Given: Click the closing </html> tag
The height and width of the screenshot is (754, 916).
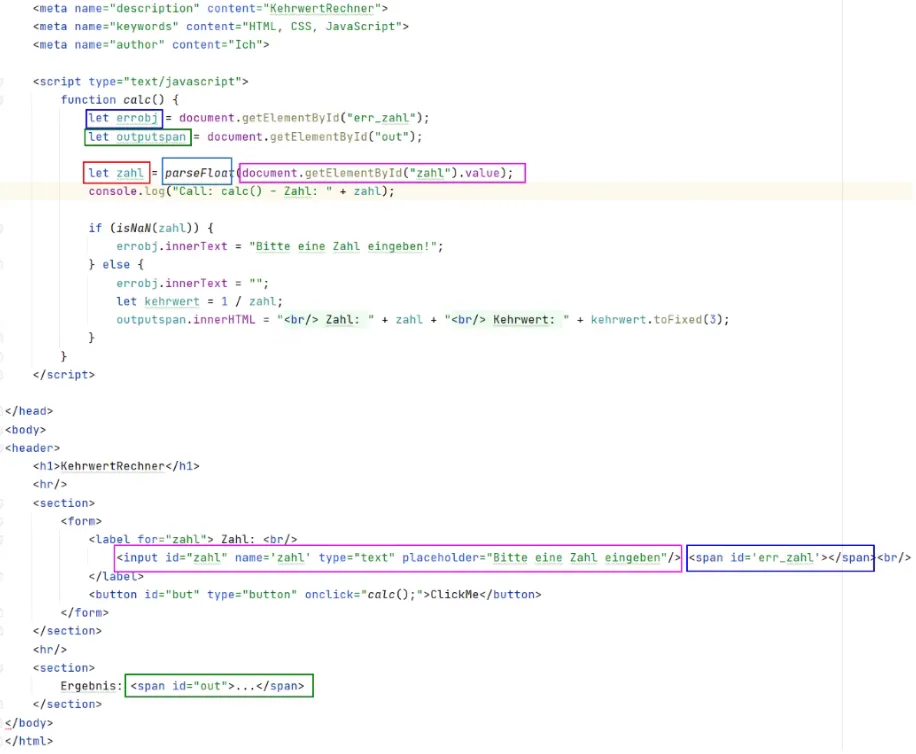Looking at the screenshot, I should pyautogui.click(x=29, y=741).
